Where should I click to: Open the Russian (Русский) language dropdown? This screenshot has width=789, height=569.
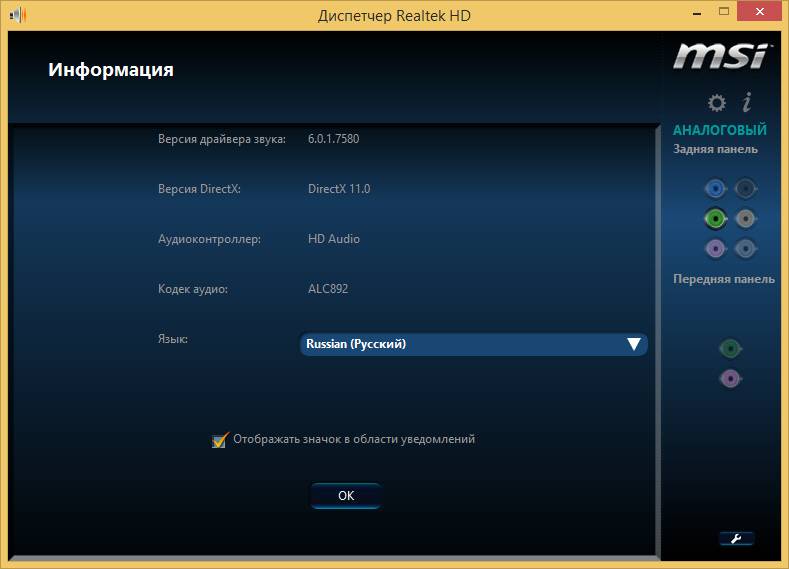click(x=474, y=344)
